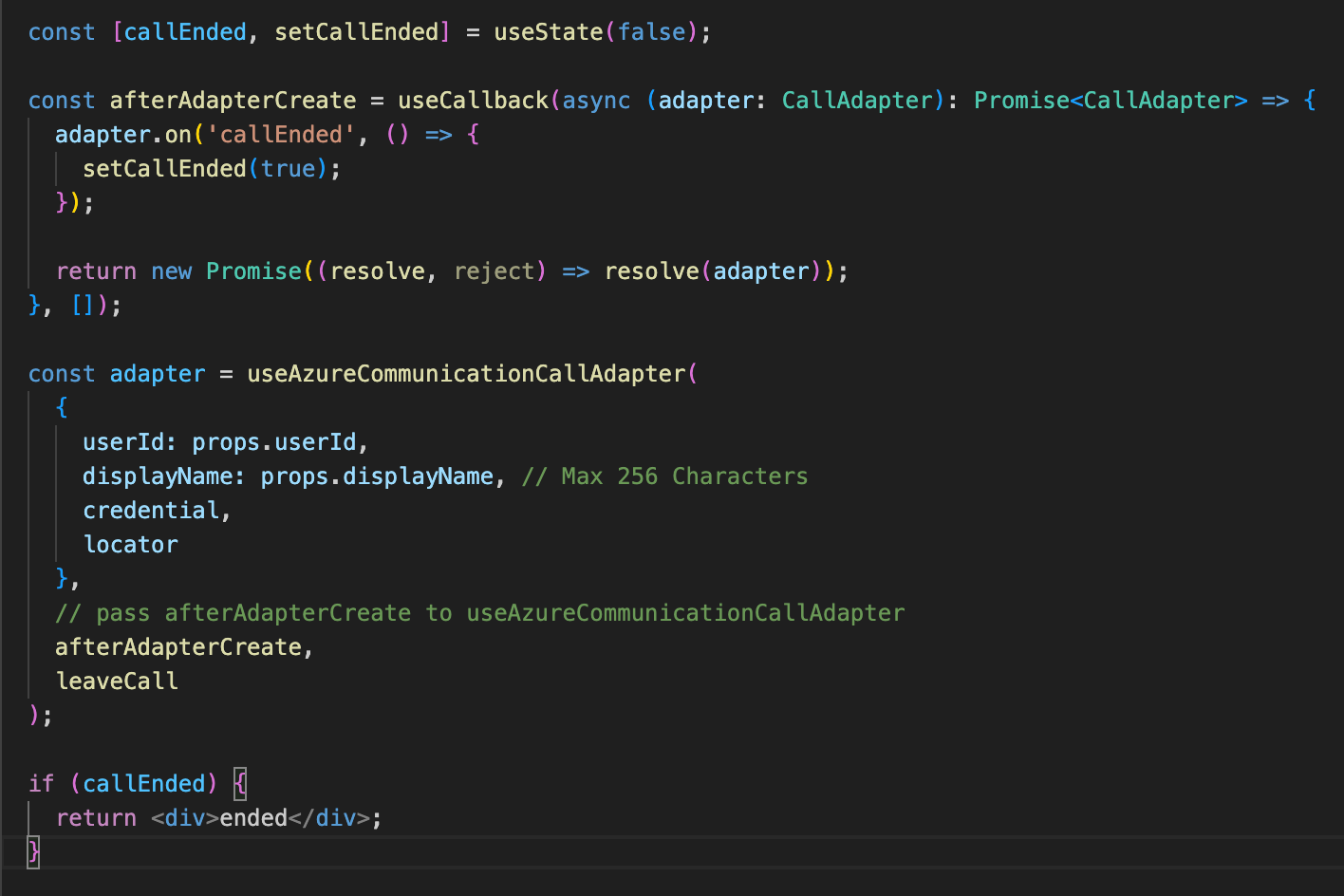Select the Promise constructor call

click(253, 271)
